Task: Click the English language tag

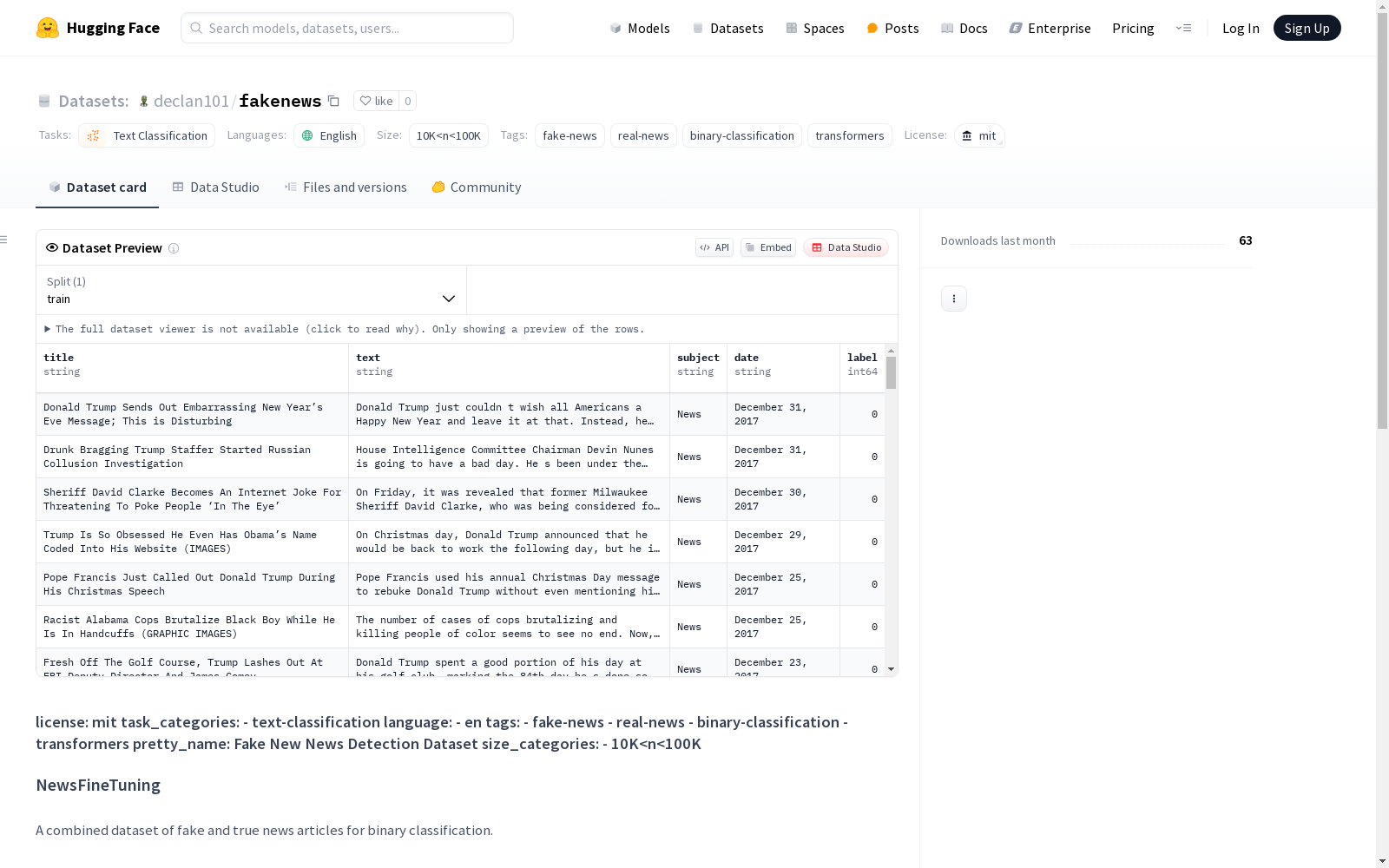Action: (x=329, y=135)
